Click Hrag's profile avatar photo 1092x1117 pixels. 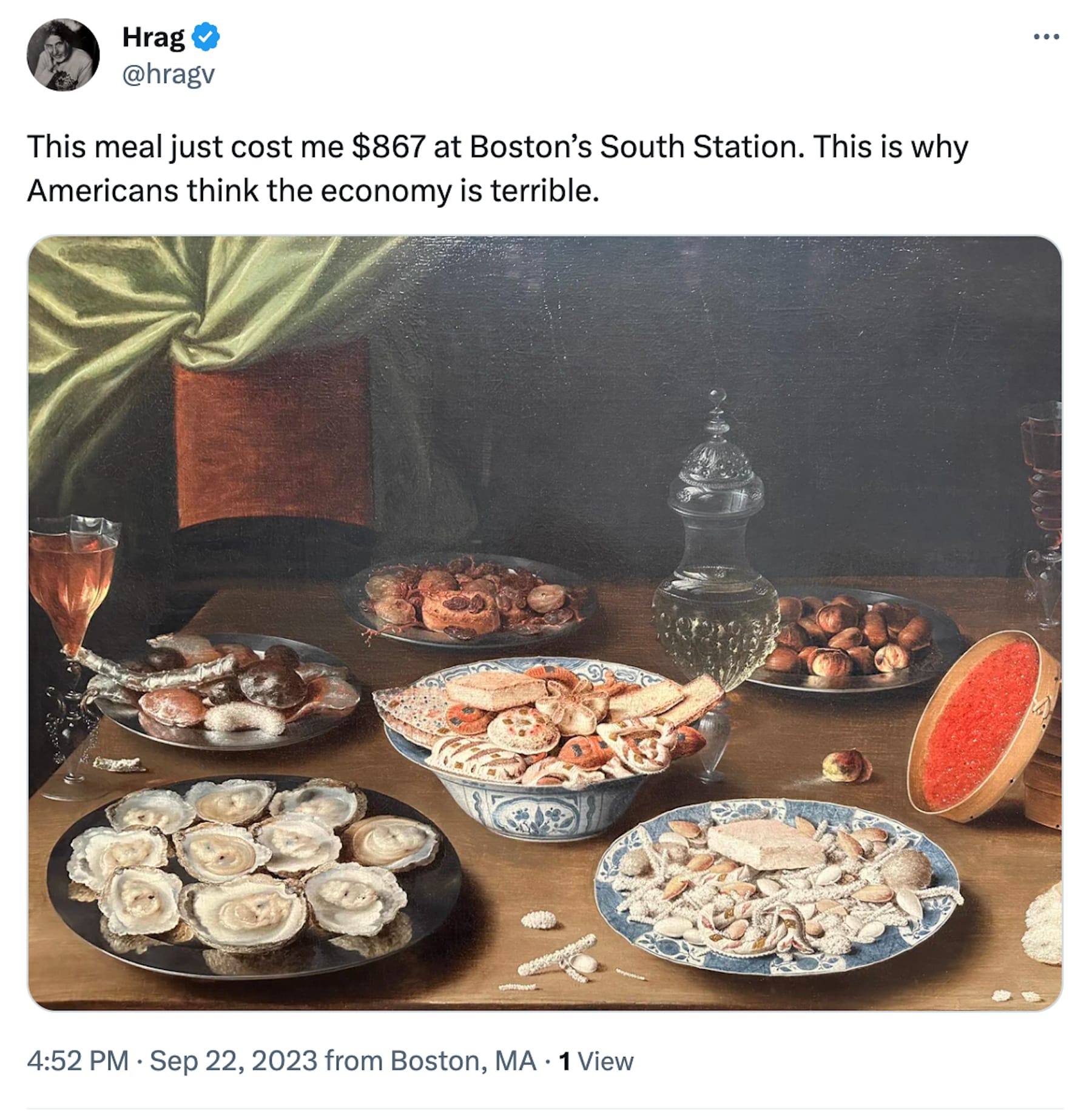[x=63, y=55]
